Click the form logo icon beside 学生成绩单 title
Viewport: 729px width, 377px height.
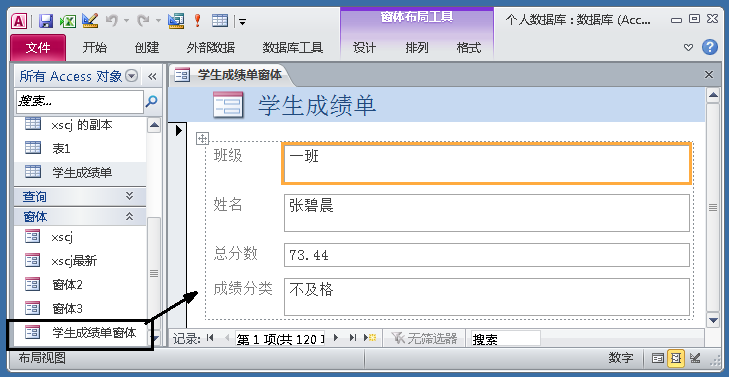[228, 105]
